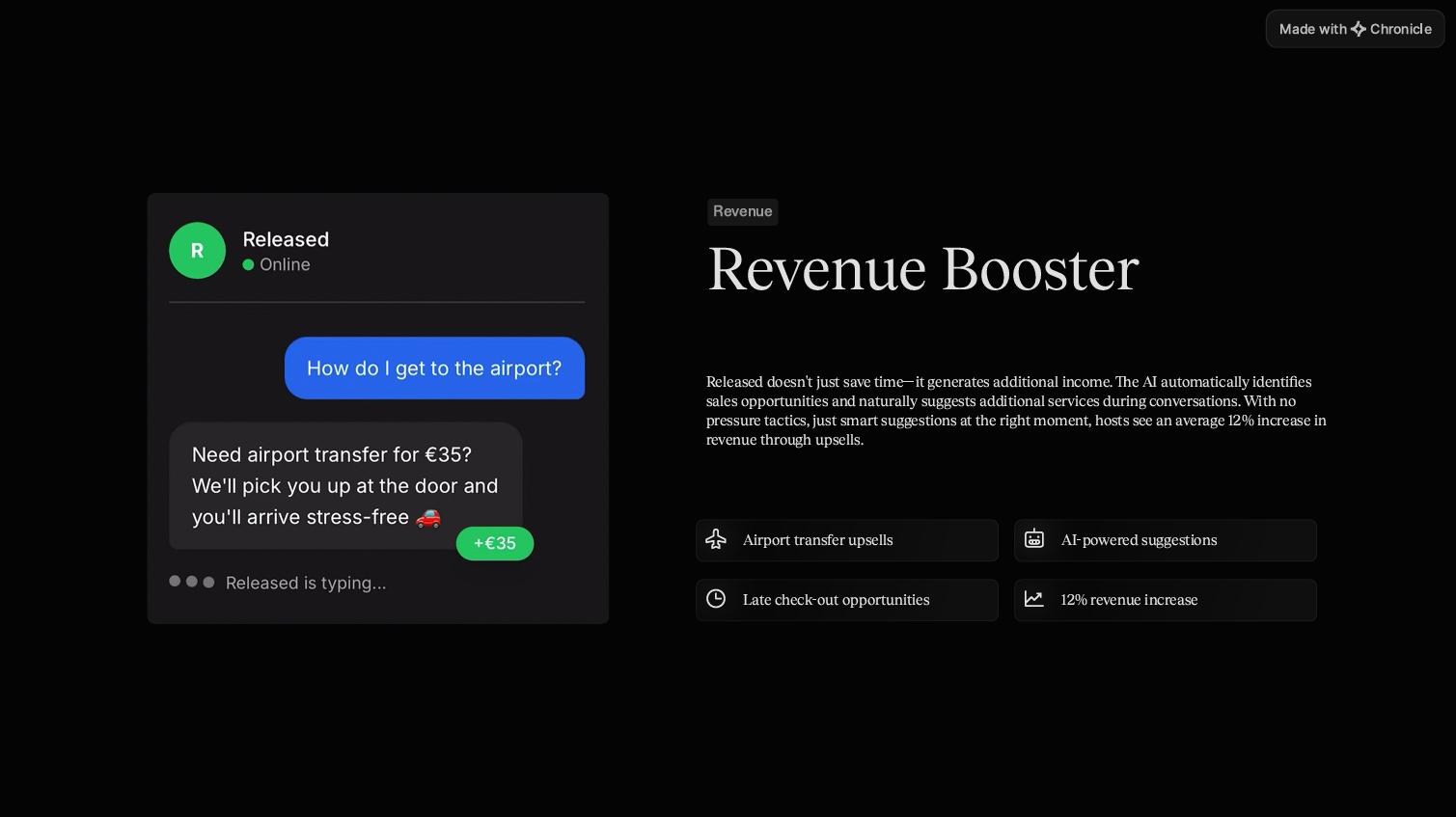Viewport: 1456px width, 817px height.
Task: Click the Revenue Booster heading
Action: pyautogui.click(x=923, y=268)
